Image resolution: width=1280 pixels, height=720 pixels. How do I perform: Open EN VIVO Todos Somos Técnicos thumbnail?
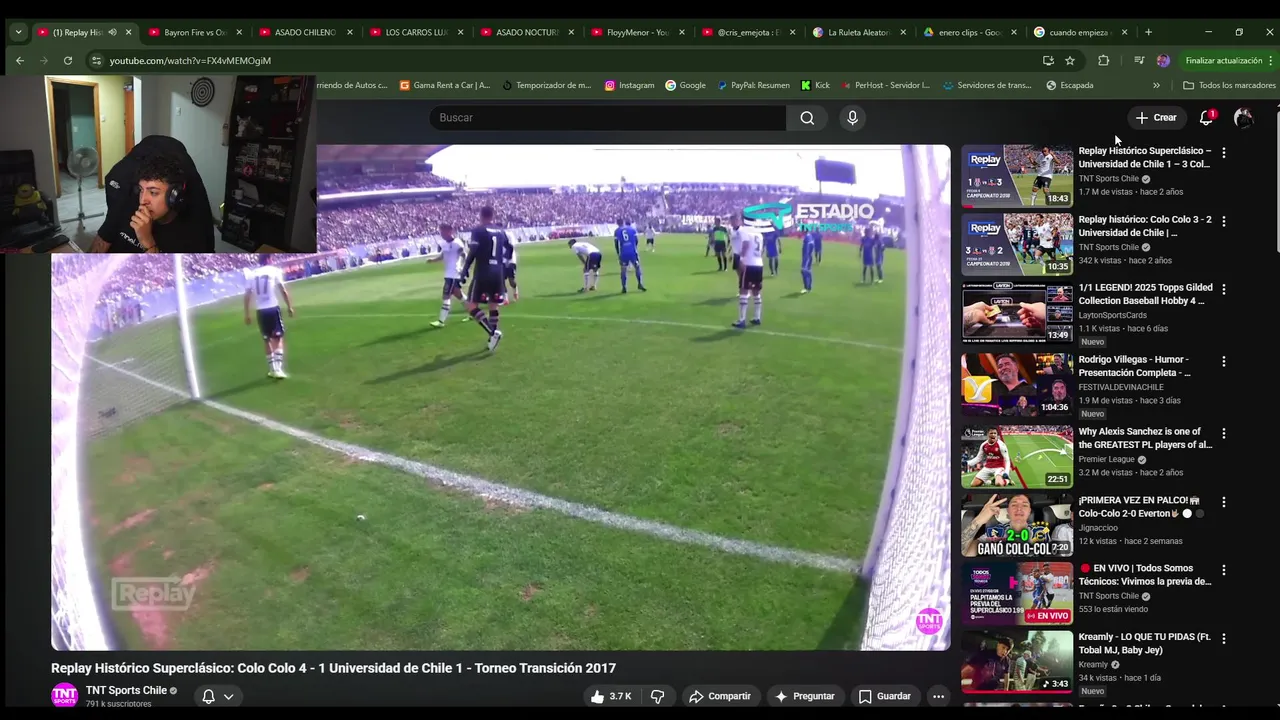coord(1017,593)
